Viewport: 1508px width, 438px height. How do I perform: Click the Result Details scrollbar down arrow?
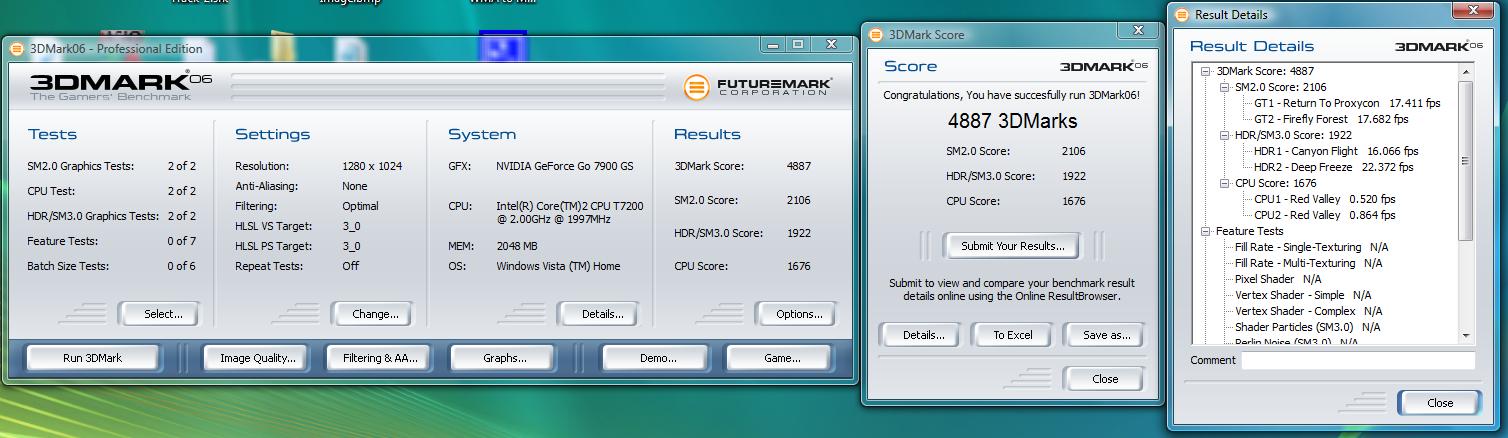[x=1466, y=336]
